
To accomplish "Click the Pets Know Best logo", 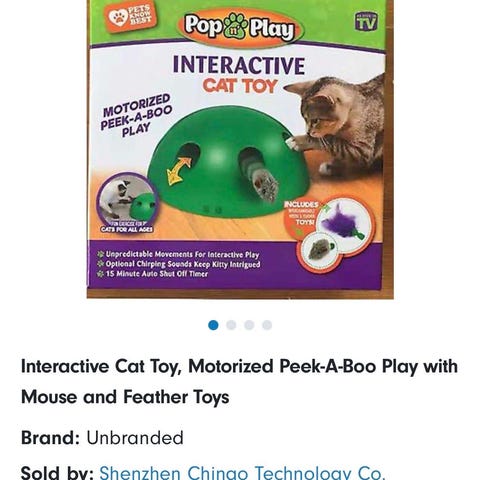I will click(x=131, y=17).
